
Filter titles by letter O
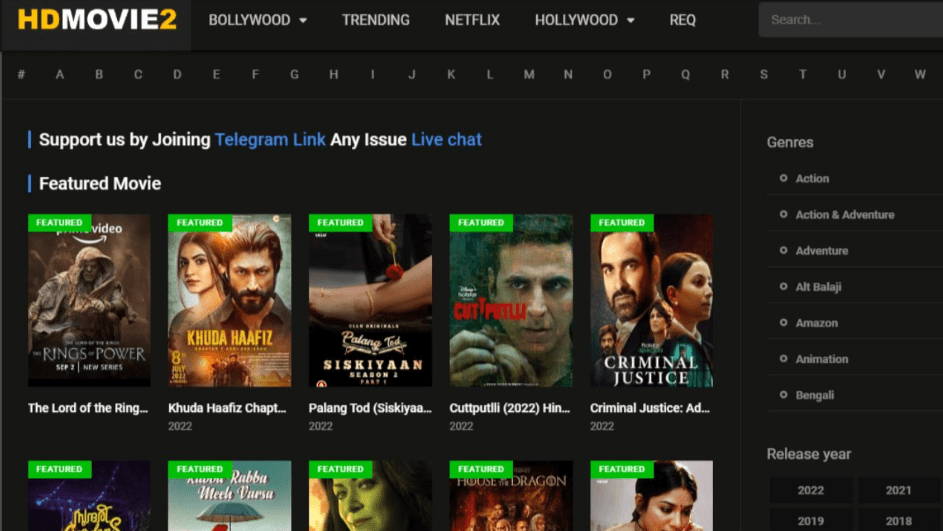(607, 75)
